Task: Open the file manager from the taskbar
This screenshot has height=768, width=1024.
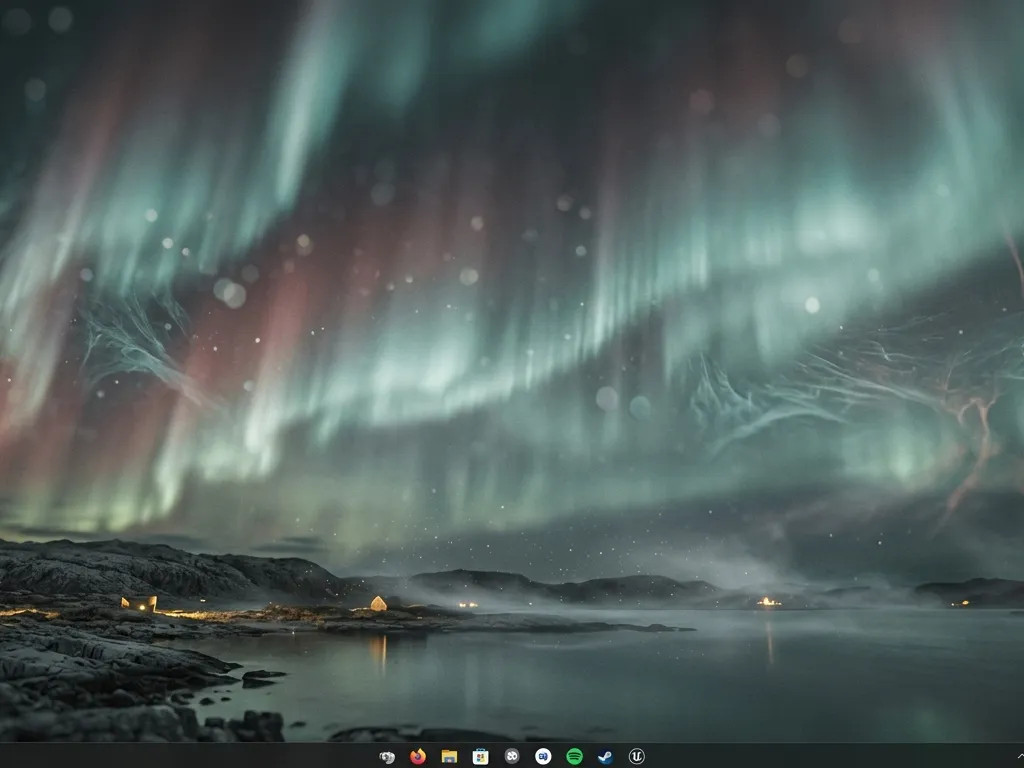Action: click(449, 757)
